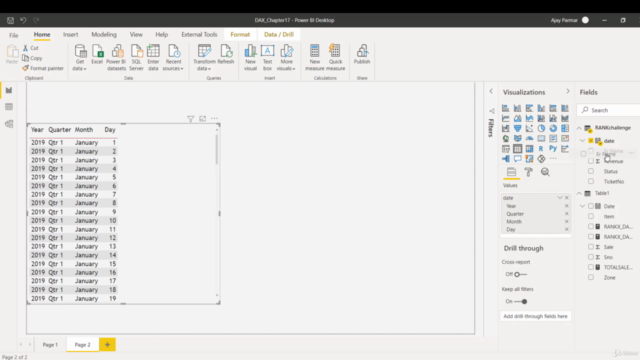
Task: Collapse the RANKchallenge table in Fields
Action: tap(579, 128)
